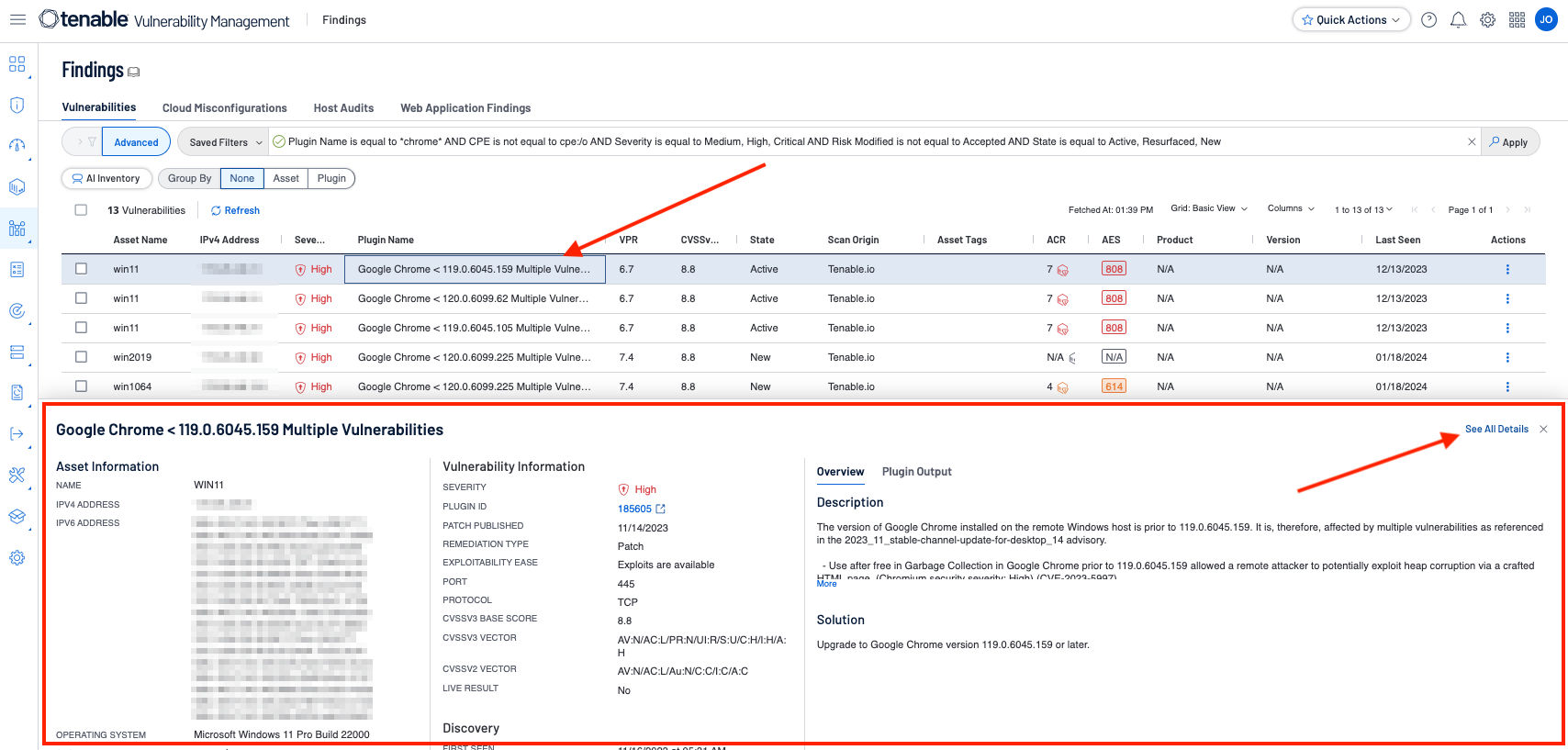Show the Plugin Output tab
Screen dimensions: 1568x750
(917, 472)
